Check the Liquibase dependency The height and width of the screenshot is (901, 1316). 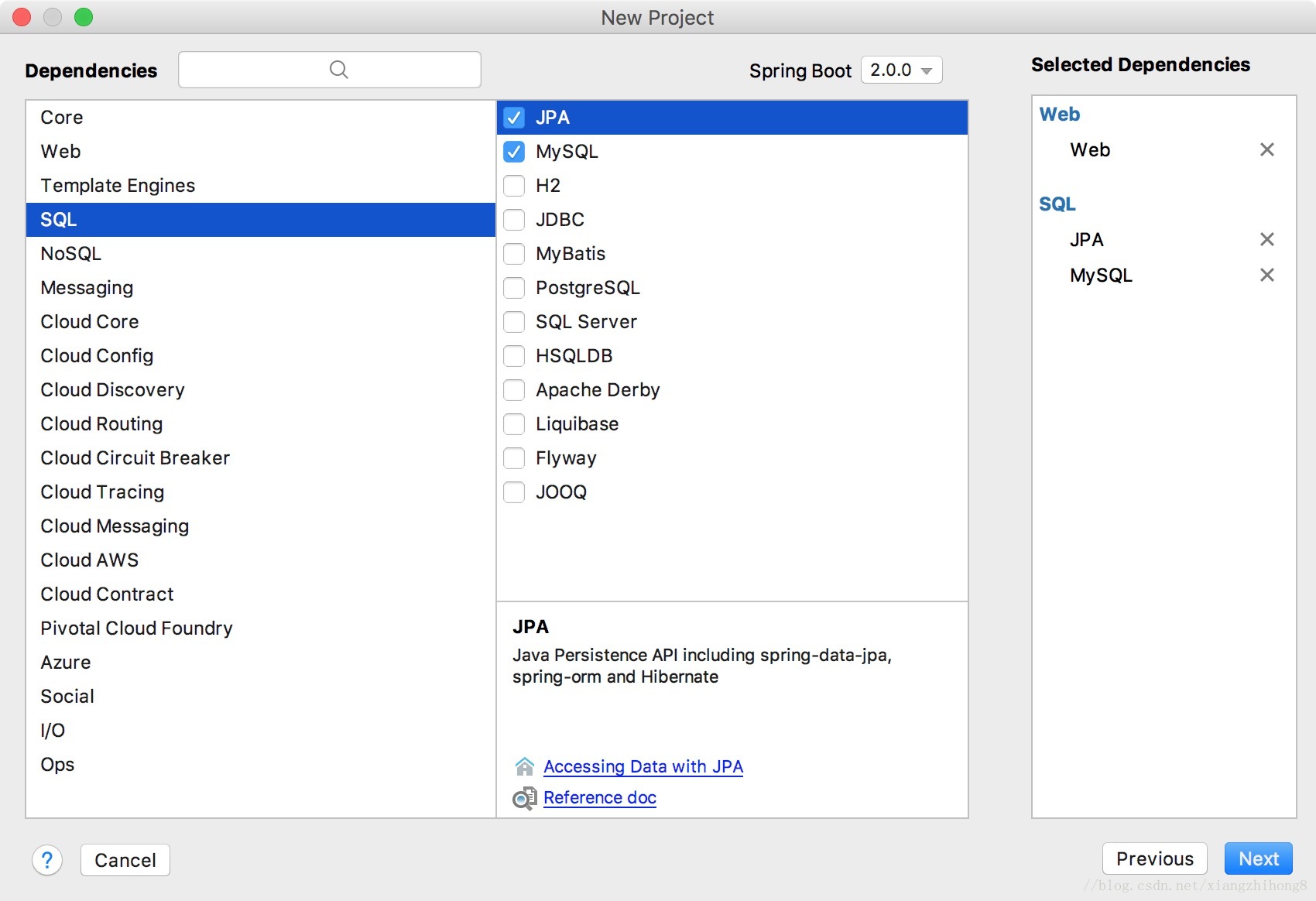click(514, 424)
